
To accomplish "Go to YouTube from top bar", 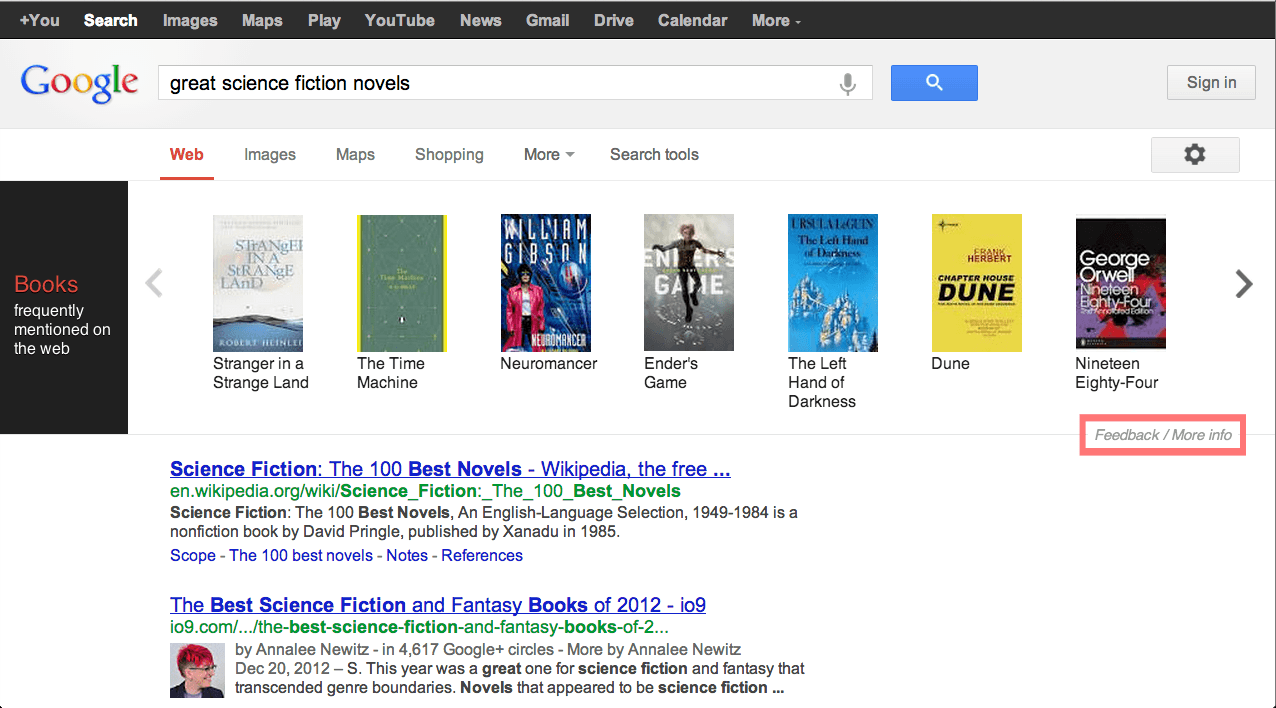I will 400,20.
